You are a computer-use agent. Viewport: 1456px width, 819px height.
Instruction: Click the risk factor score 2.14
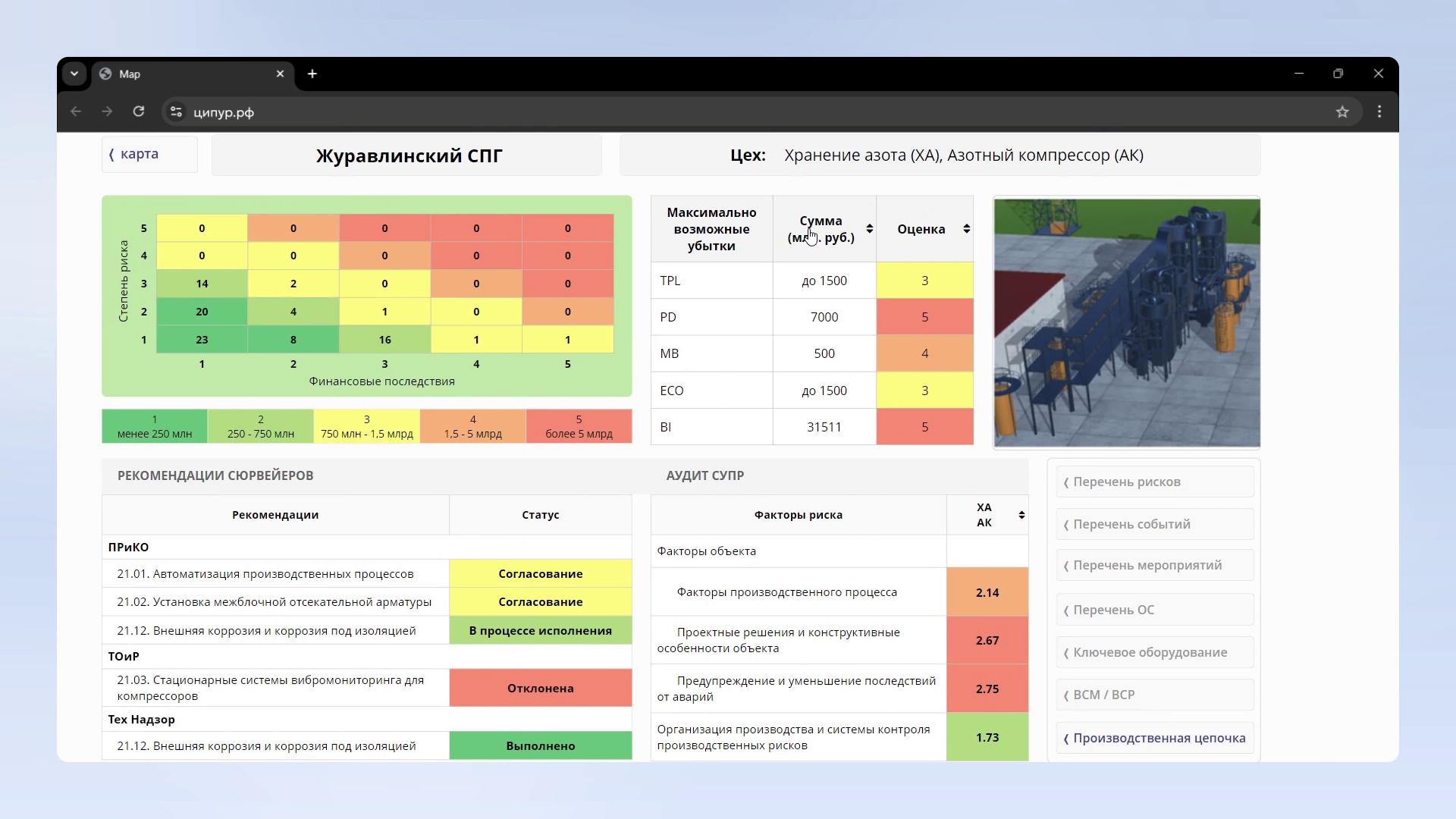coord(987,592)
